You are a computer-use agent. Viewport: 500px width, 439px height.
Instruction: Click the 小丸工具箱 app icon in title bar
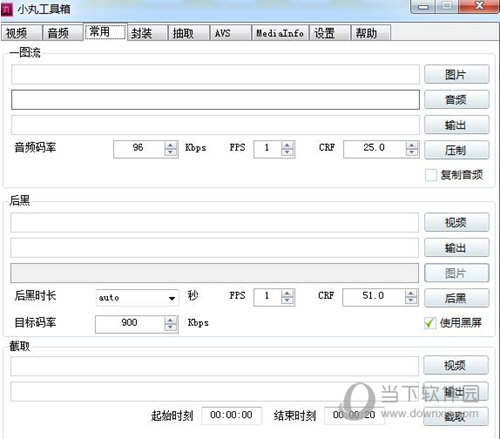(x=7, y=9)
